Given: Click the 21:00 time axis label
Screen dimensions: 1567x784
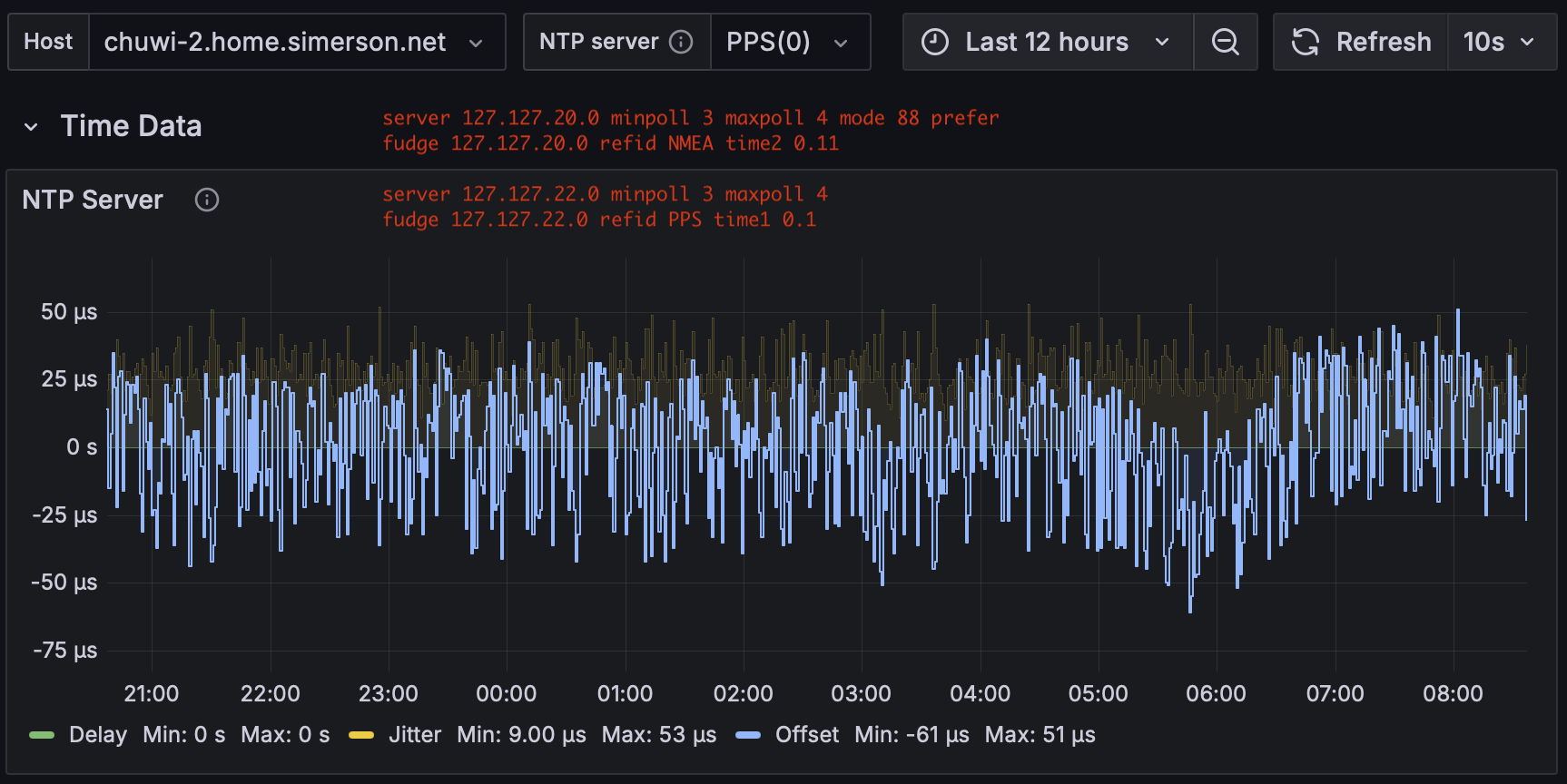Looking at the screenshot, I should [152, 694].
